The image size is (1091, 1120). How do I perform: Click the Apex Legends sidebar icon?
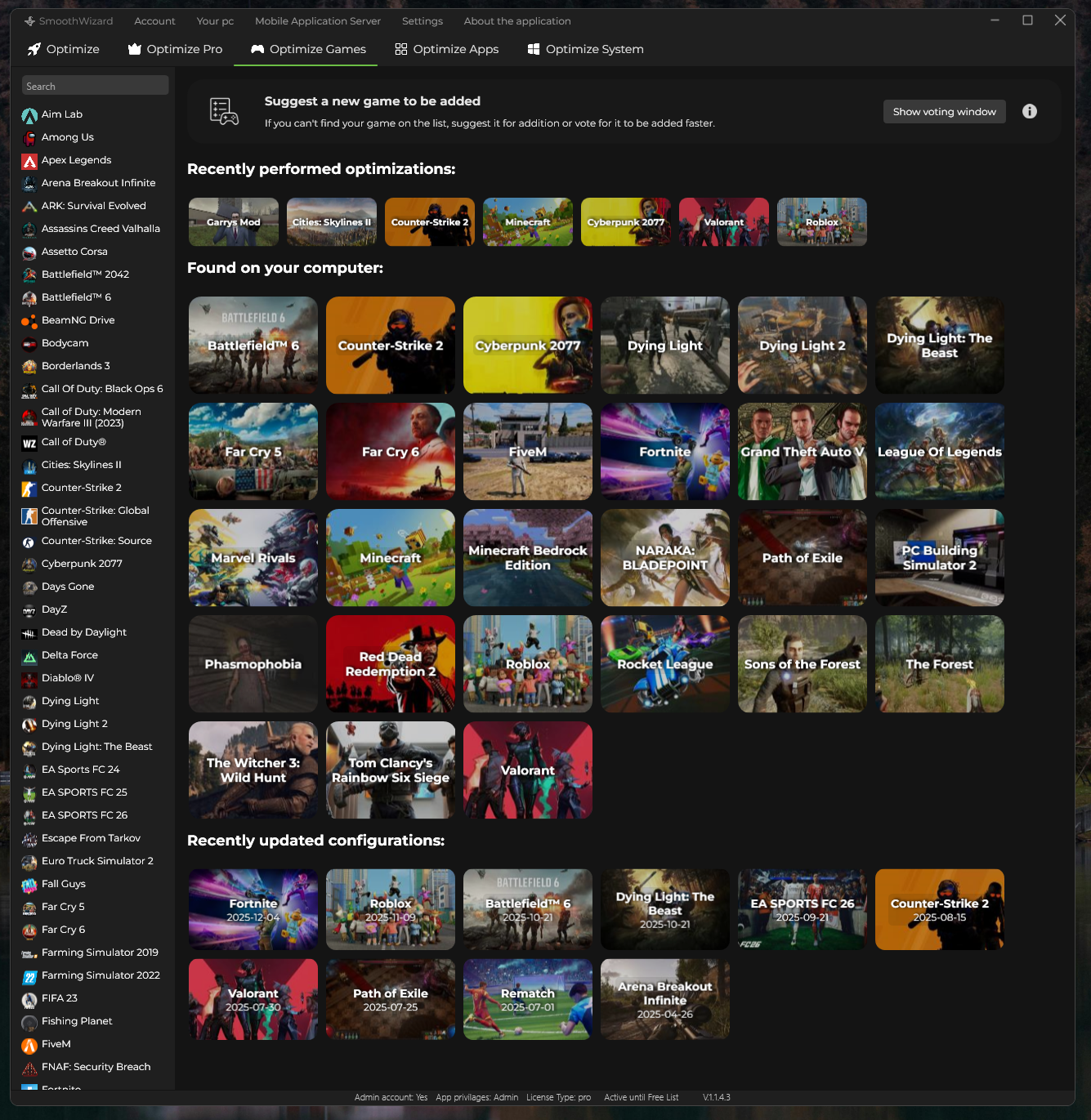(29, 161)
